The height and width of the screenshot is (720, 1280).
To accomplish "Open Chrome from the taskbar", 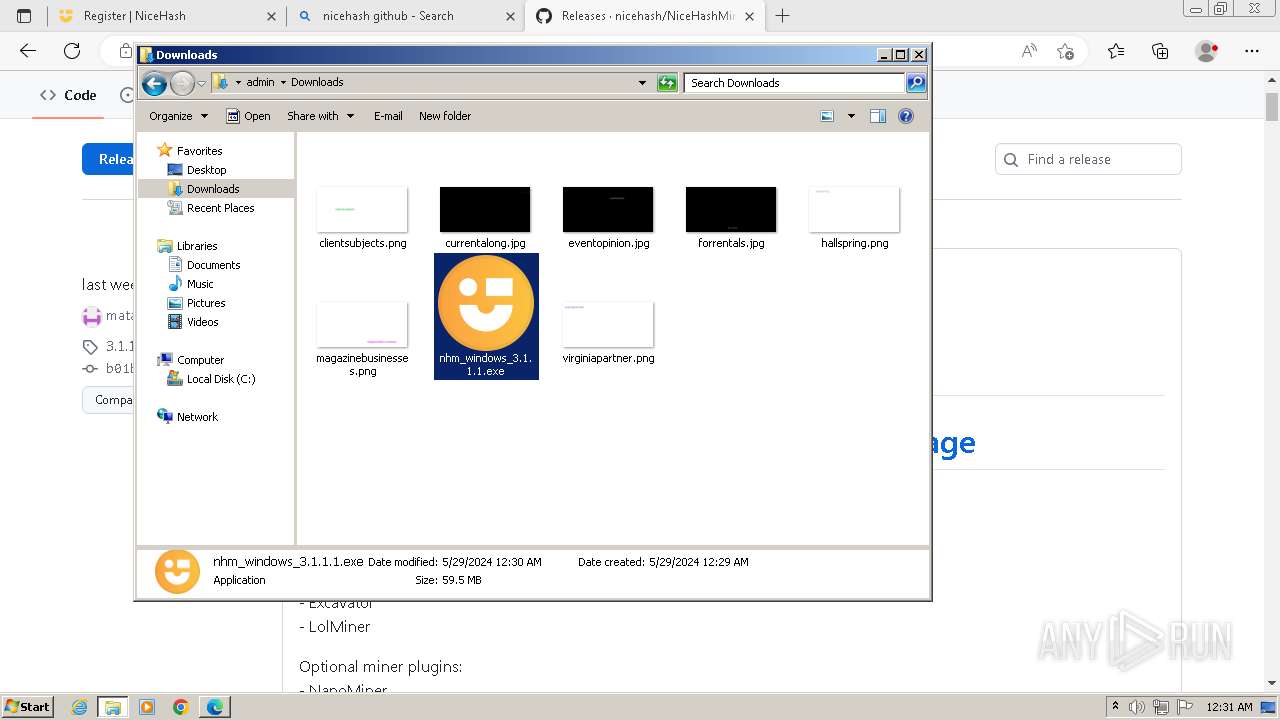I will pyautogui.click(x=181, y=707).
